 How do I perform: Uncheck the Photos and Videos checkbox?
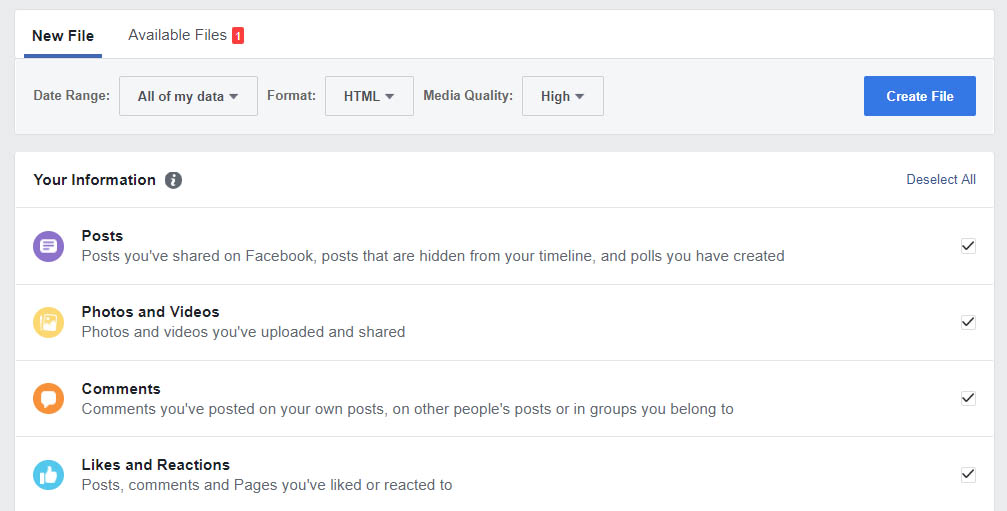pyautogui.click(x=968, y=322)
